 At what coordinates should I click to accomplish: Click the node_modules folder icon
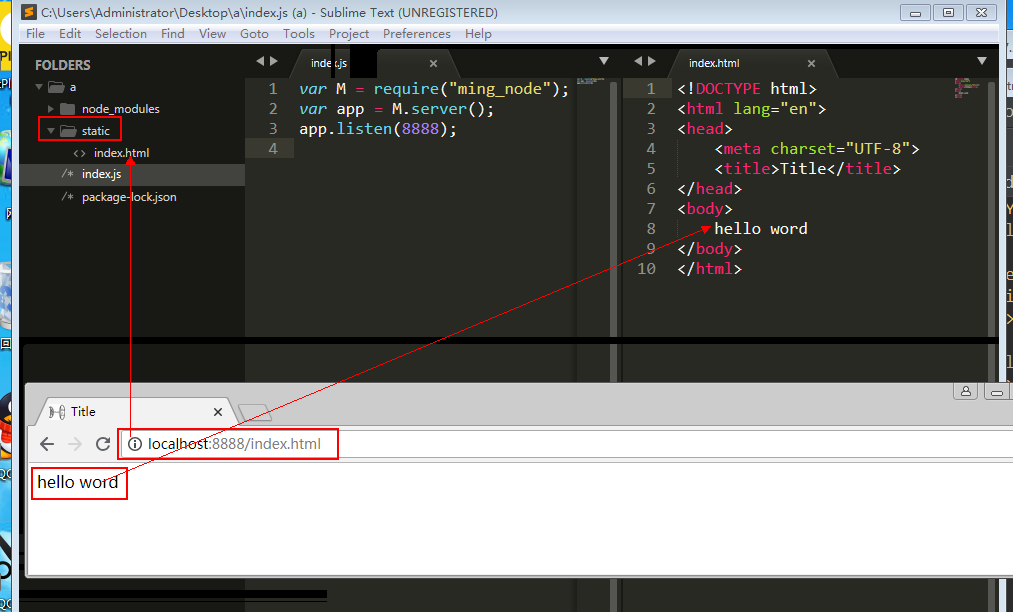pyautogui.click(x=68, y=109)
